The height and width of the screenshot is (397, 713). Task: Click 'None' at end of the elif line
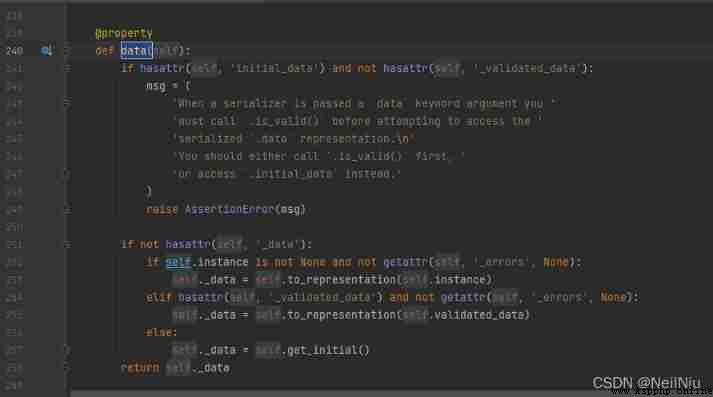pos(613,297)
